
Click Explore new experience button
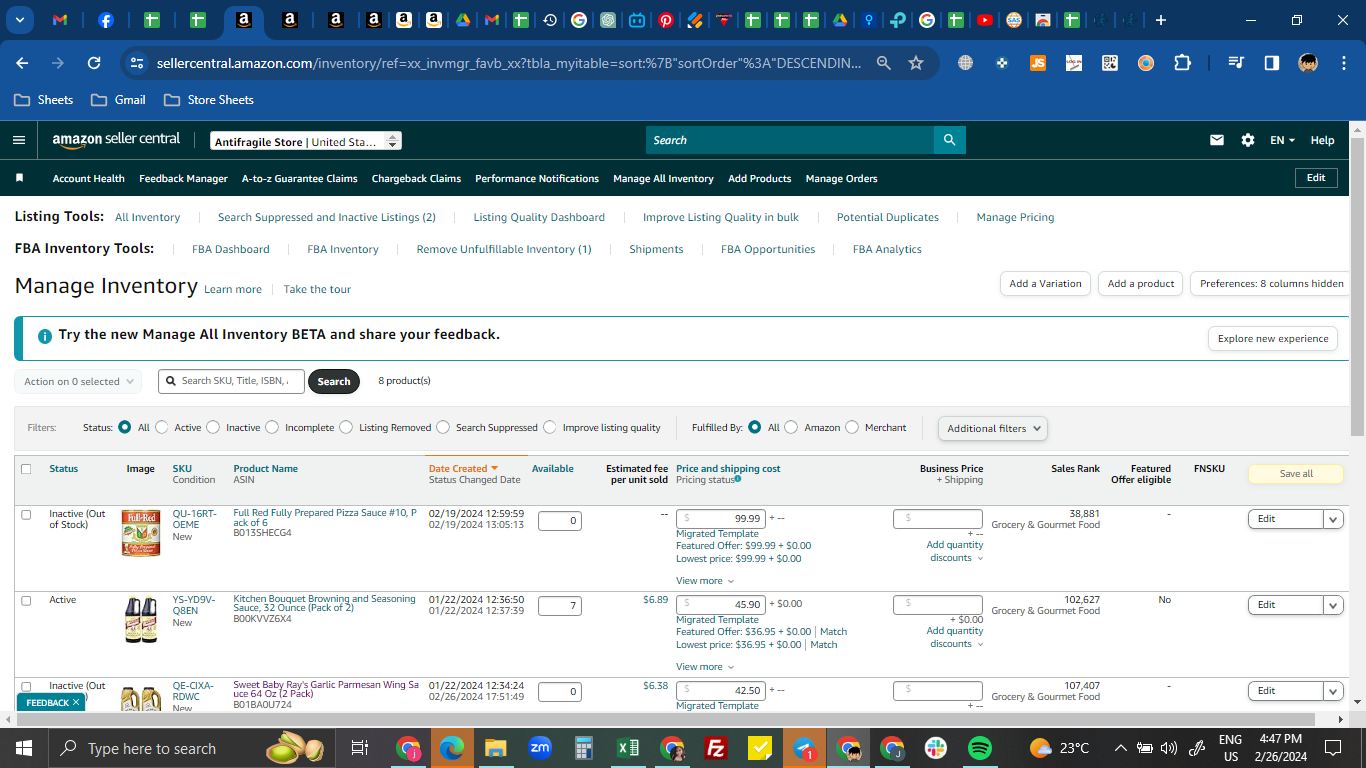pos(1273,338)
